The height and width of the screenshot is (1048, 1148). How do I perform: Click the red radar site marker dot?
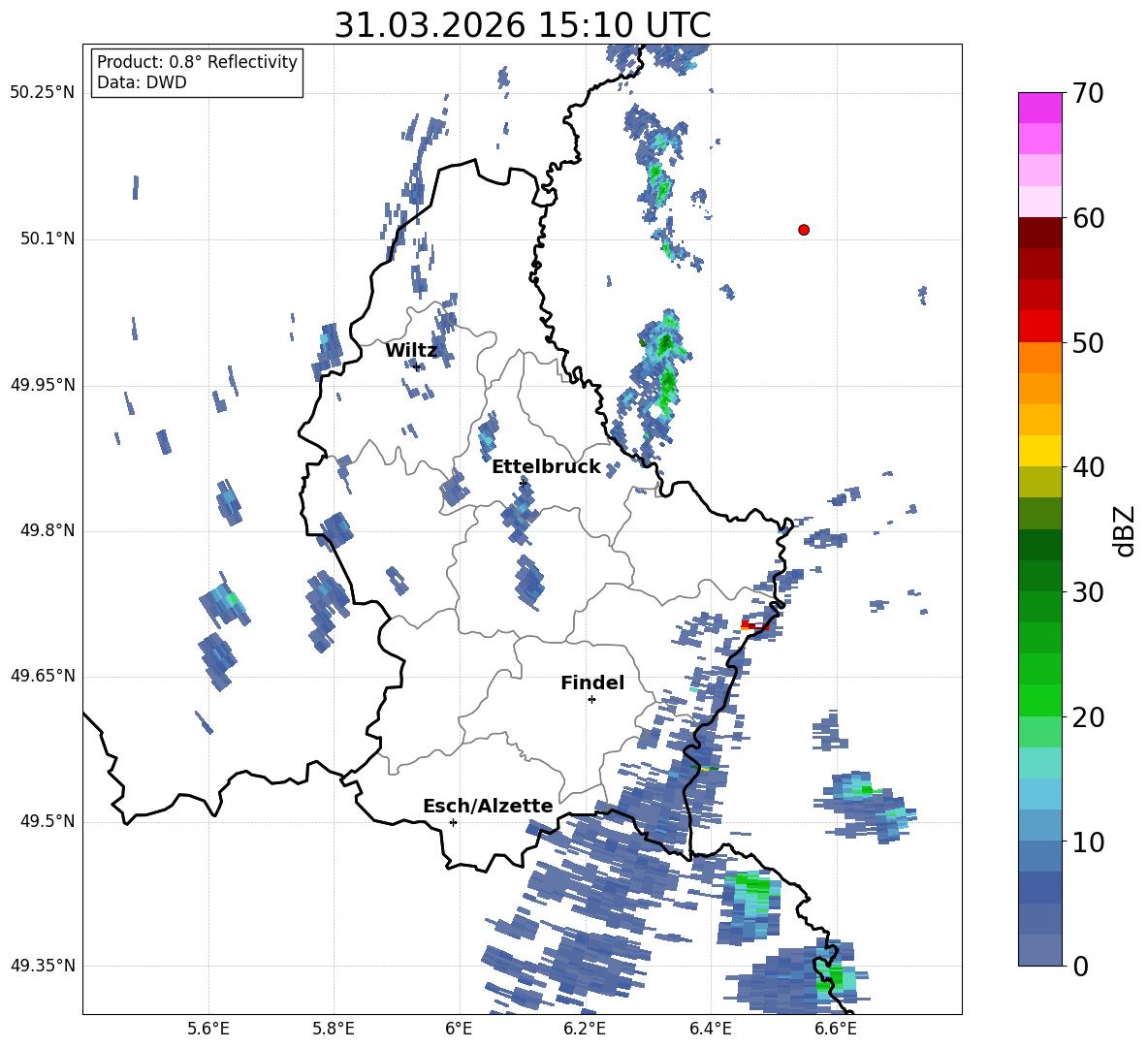click(803, 230)
